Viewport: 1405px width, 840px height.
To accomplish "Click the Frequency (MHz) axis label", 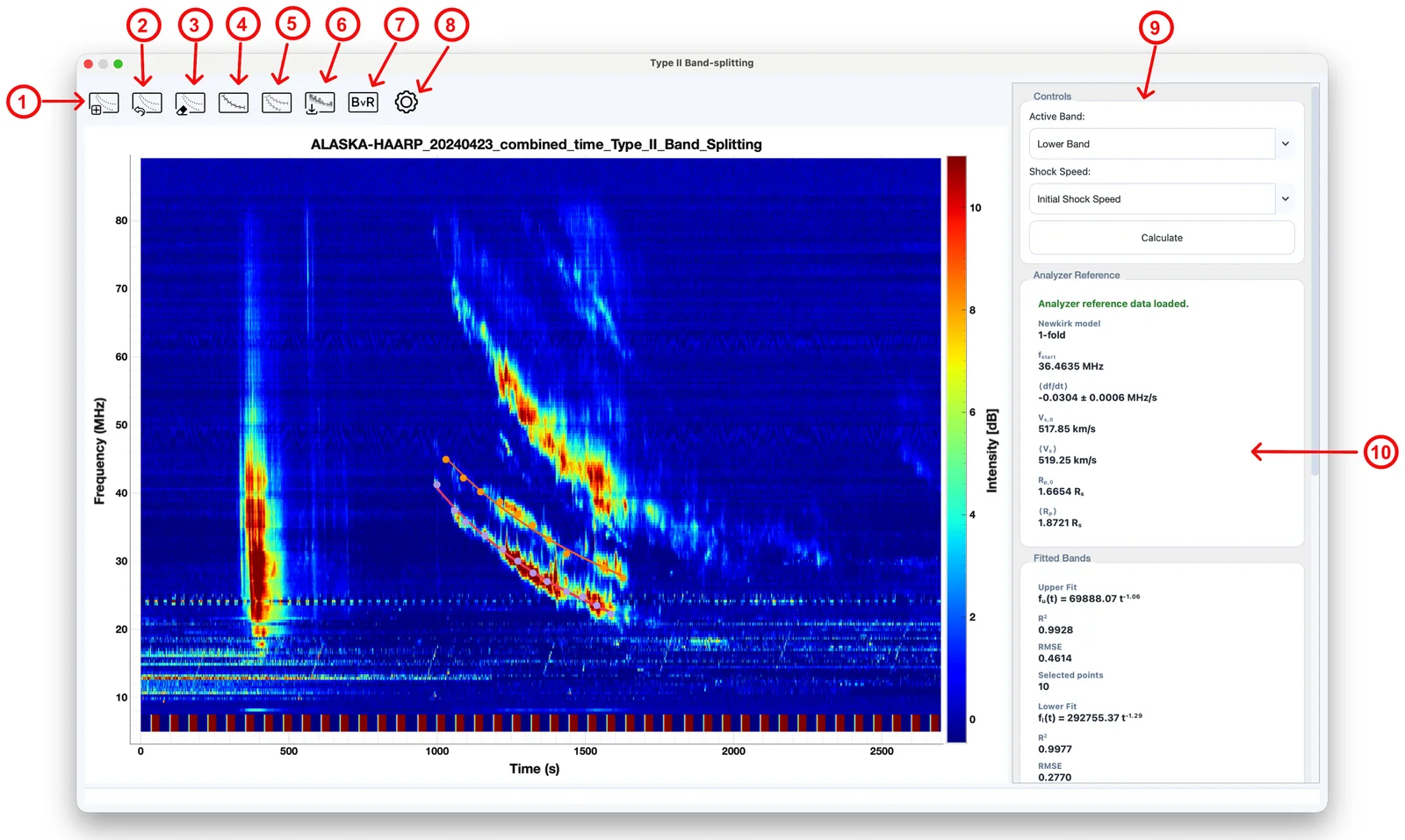I will [99, 451].
